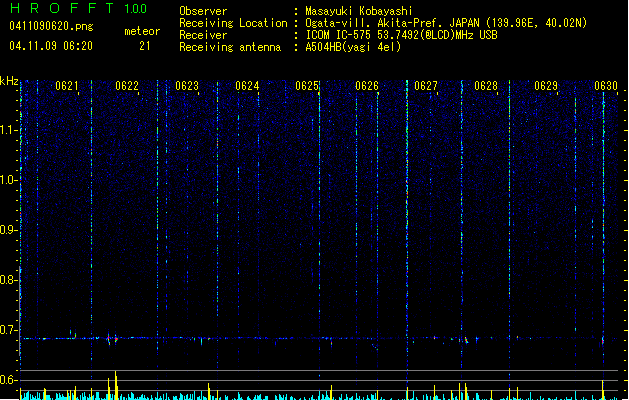The width and height of the screenshot is (629, 400).
Task: Click the Receiver label
Action: click(203, 35)
